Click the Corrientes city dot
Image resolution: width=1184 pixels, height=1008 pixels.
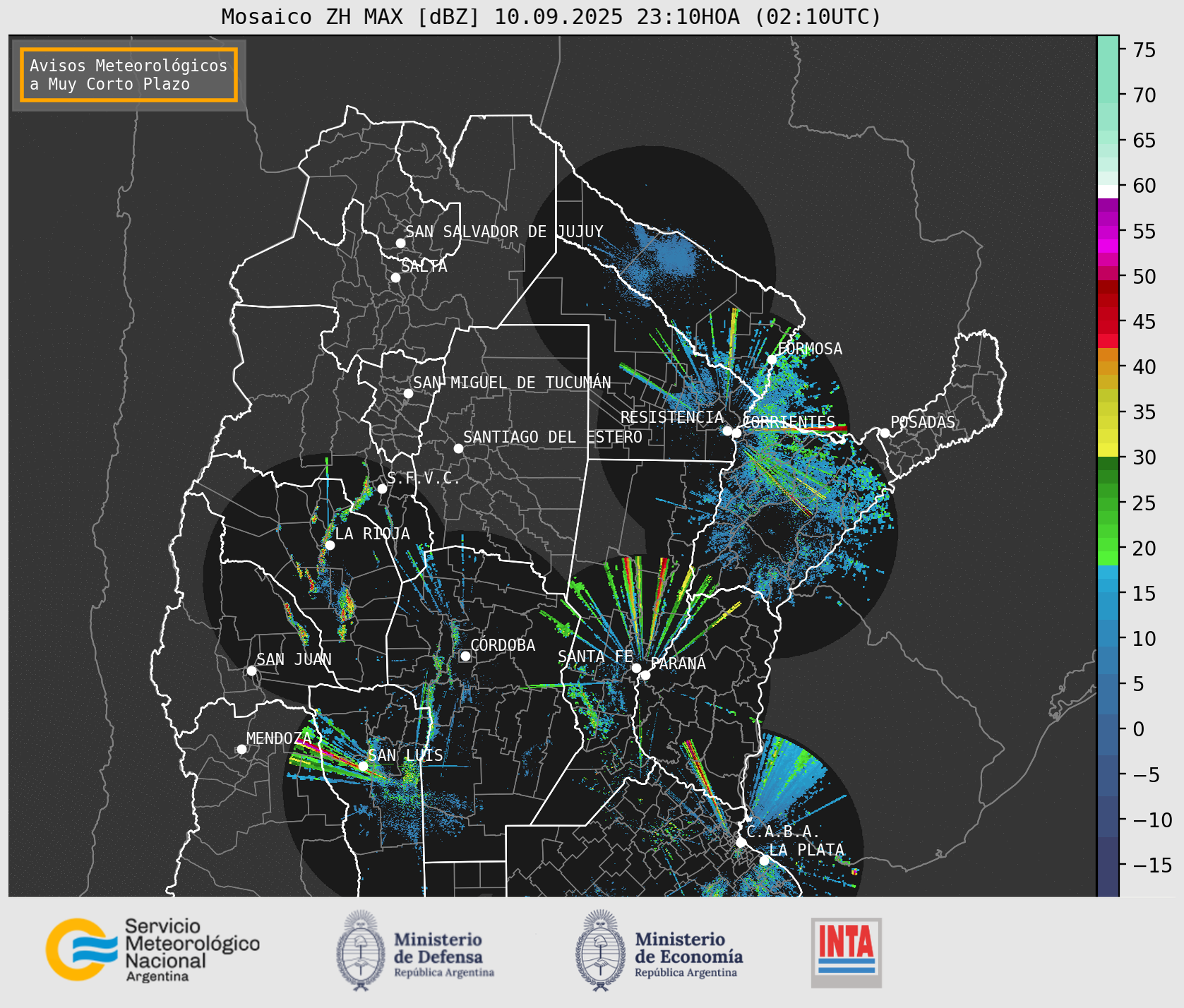(736, 433)
